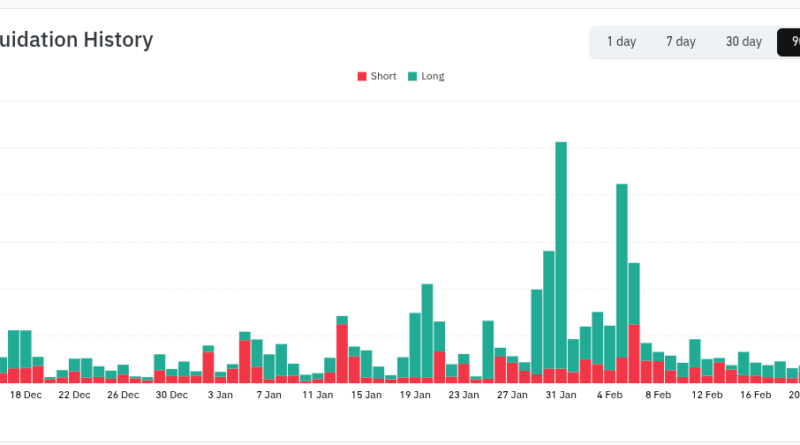Toggle the Long series legend label
800x445 pixels.
433,76
